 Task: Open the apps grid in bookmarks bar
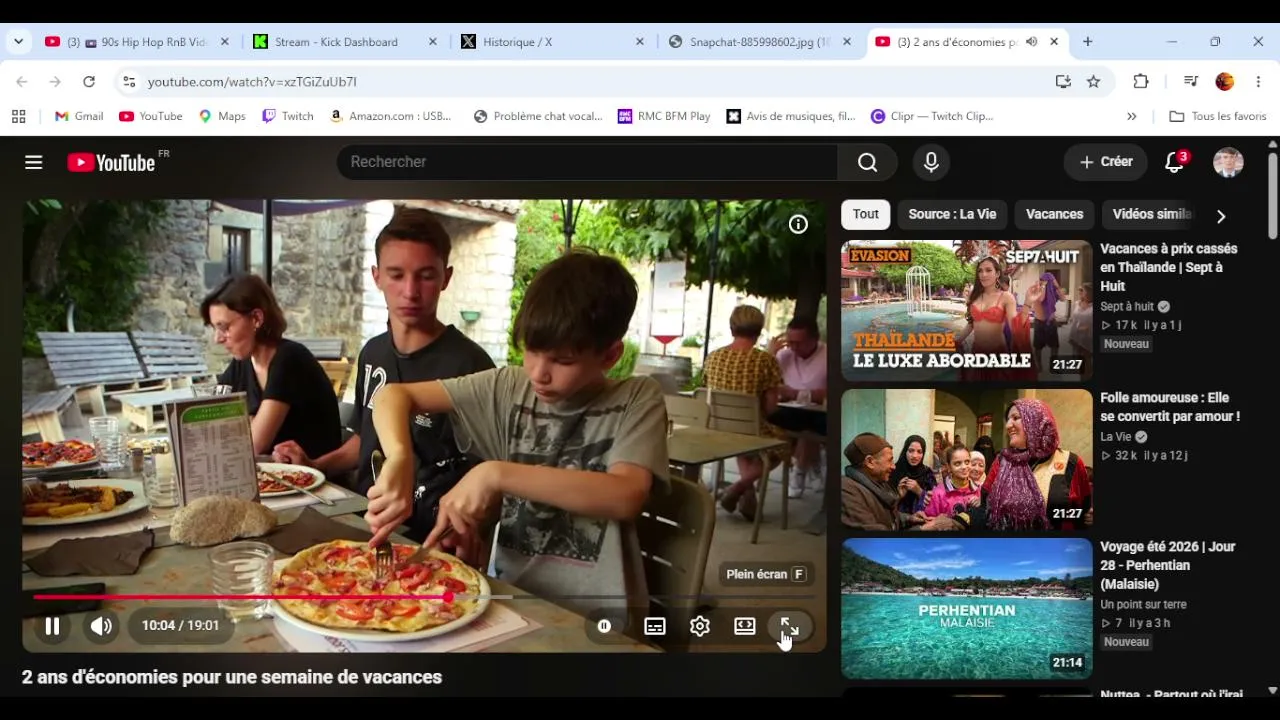pyautogui.click(x=18, y=116)
